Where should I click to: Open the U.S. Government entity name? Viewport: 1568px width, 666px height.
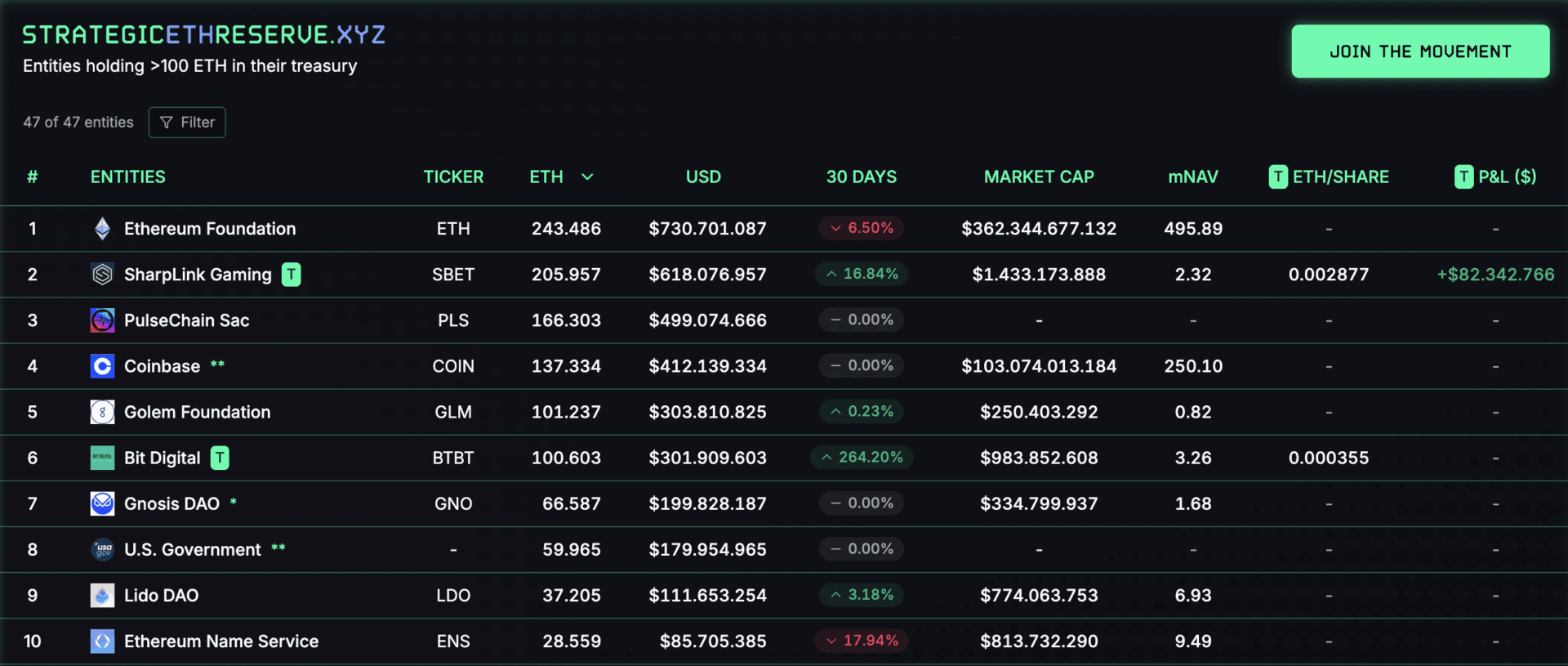click(x=193, y=549)
